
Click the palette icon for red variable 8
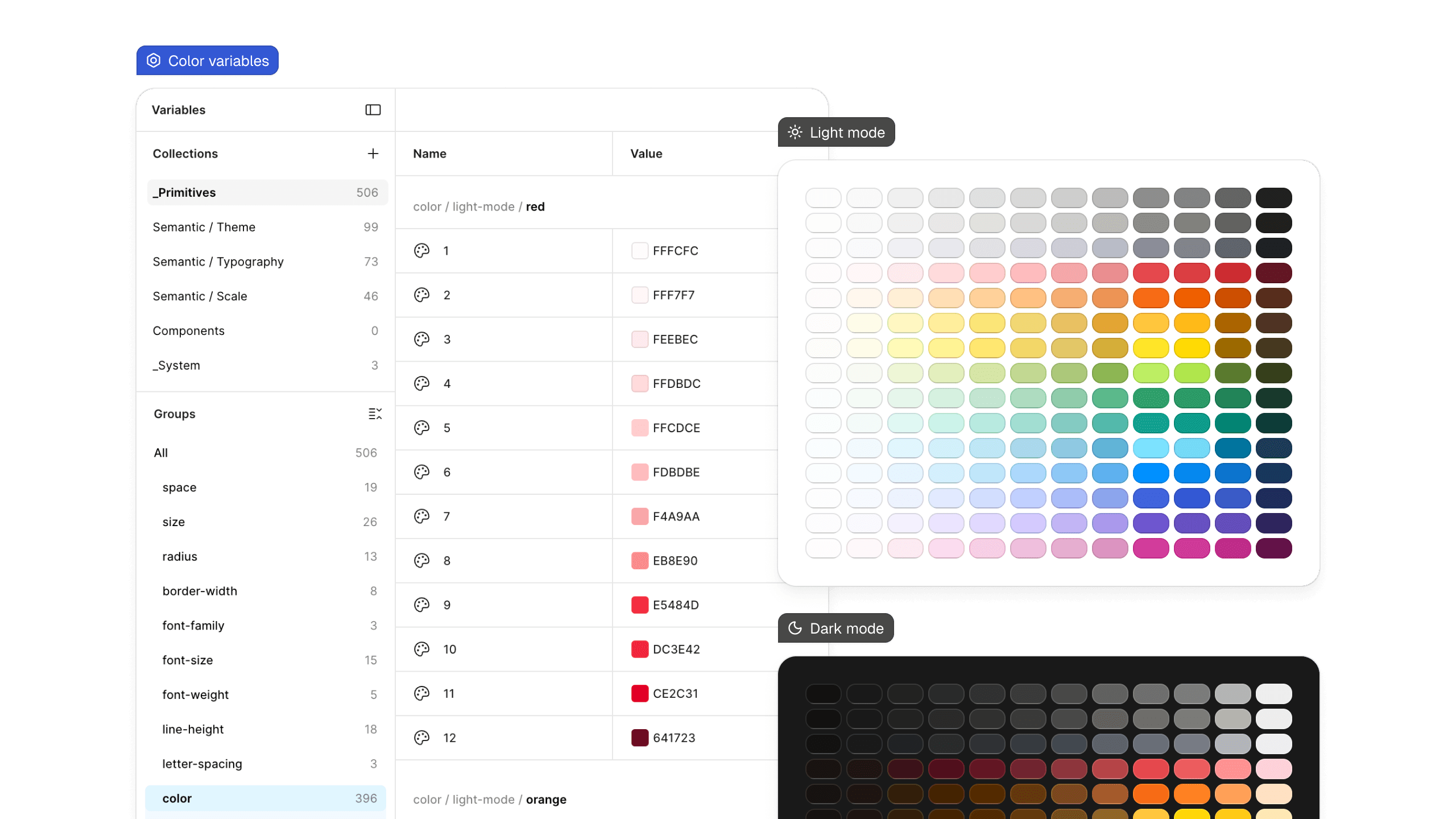click(422, 561)
